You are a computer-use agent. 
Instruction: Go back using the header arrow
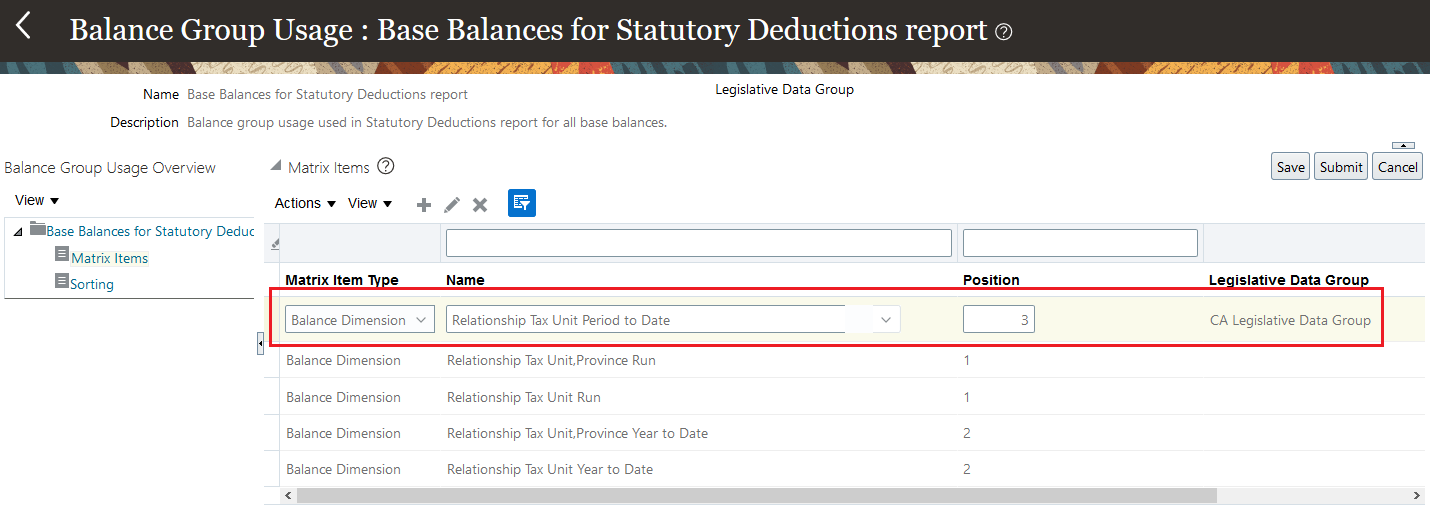click(x=24, y=27)
